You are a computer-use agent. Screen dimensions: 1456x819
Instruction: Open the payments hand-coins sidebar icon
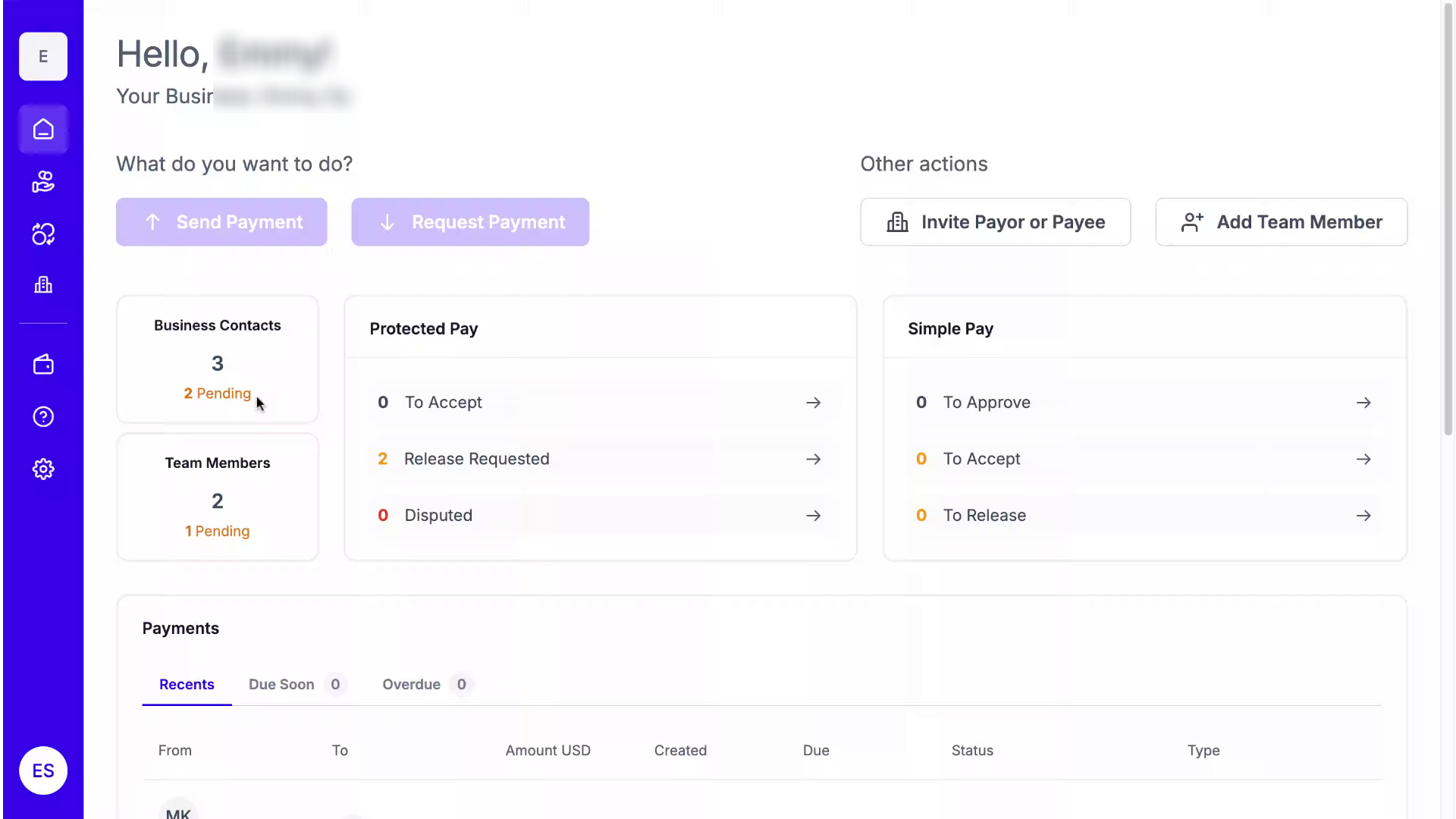click(43, 182)
